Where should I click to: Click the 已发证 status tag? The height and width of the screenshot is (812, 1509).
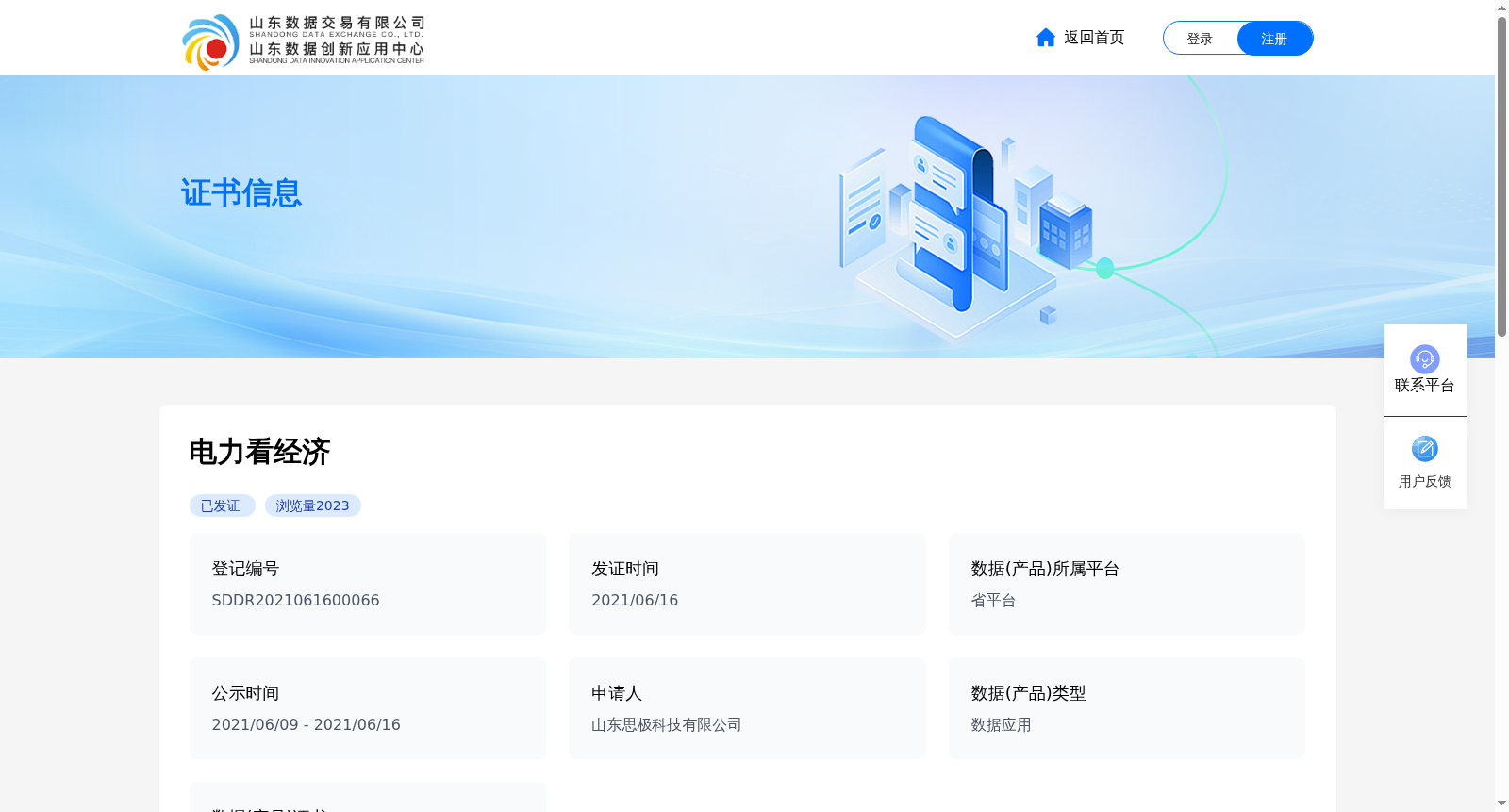point(222,505)
